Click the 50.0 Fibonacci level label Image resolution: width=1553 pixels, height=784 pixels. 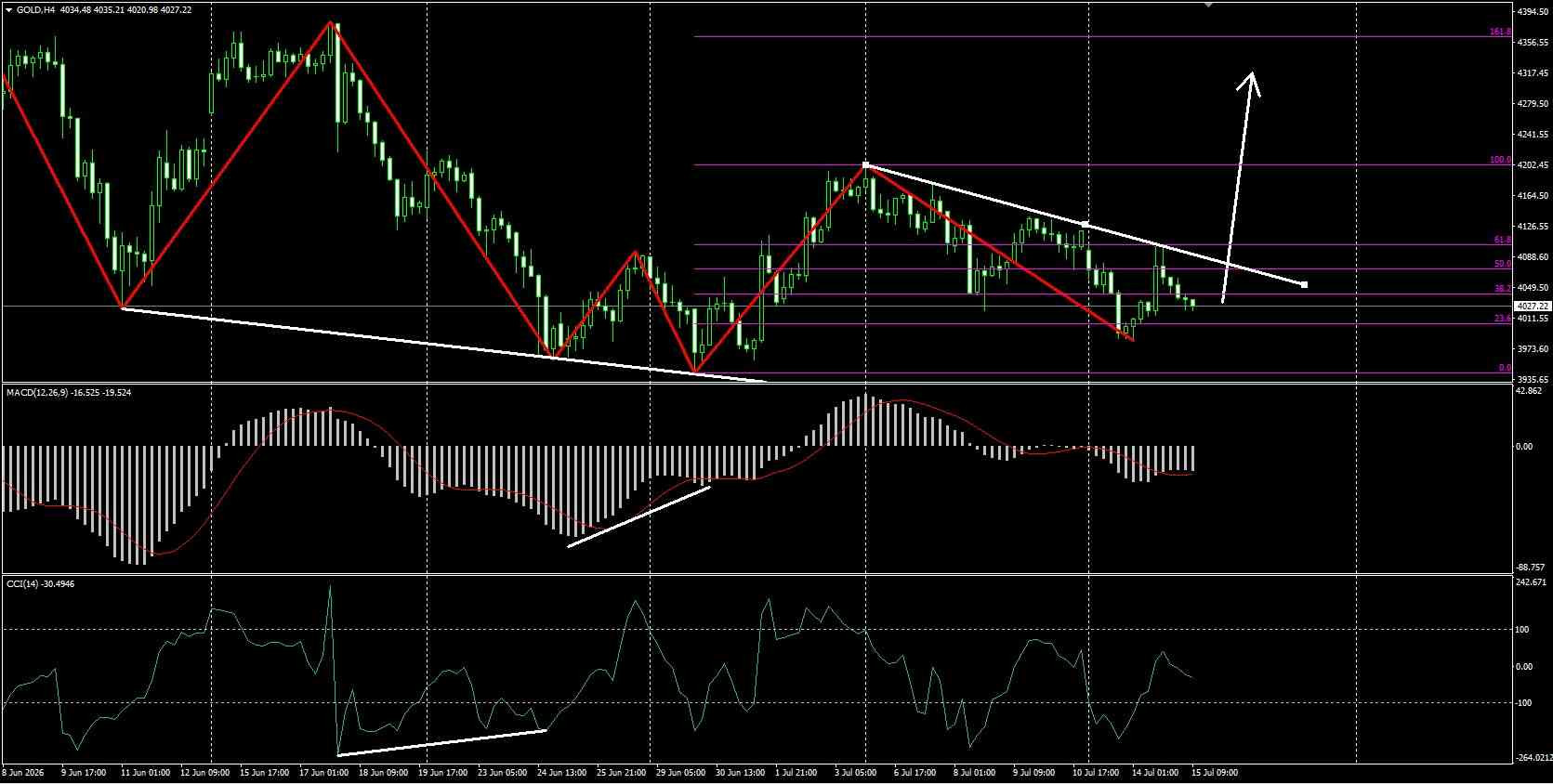point(1503,264)
